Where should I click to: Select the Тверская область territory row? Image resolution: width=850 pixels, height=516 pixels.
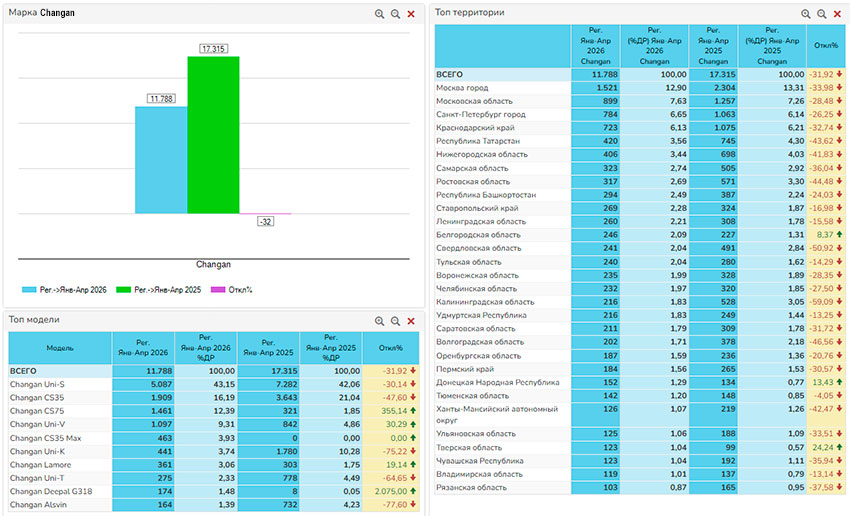[x=640, y=448]
